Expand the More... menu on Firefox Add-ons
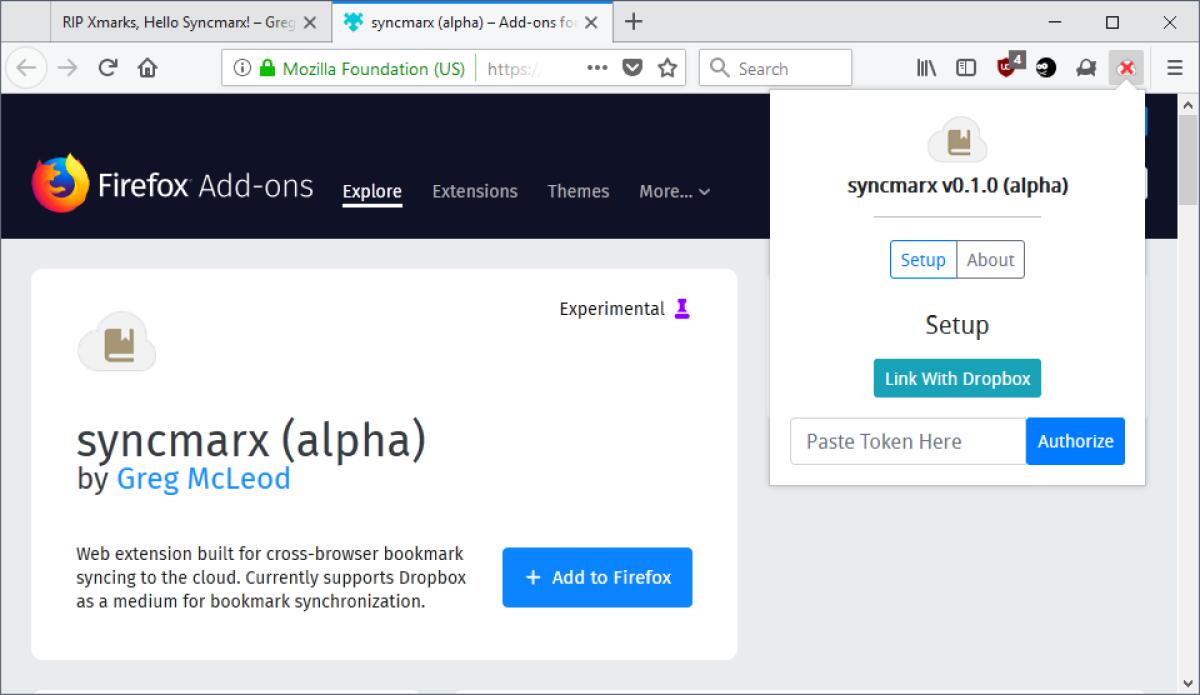 pyautogui.click(x=673, y=191)
